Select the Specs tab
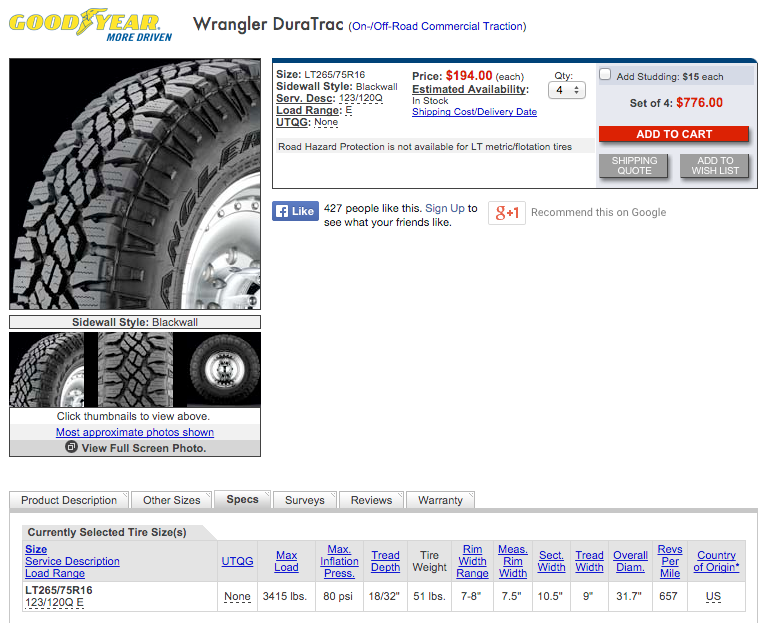Screen dimensions: 783x623 [242, 499]
